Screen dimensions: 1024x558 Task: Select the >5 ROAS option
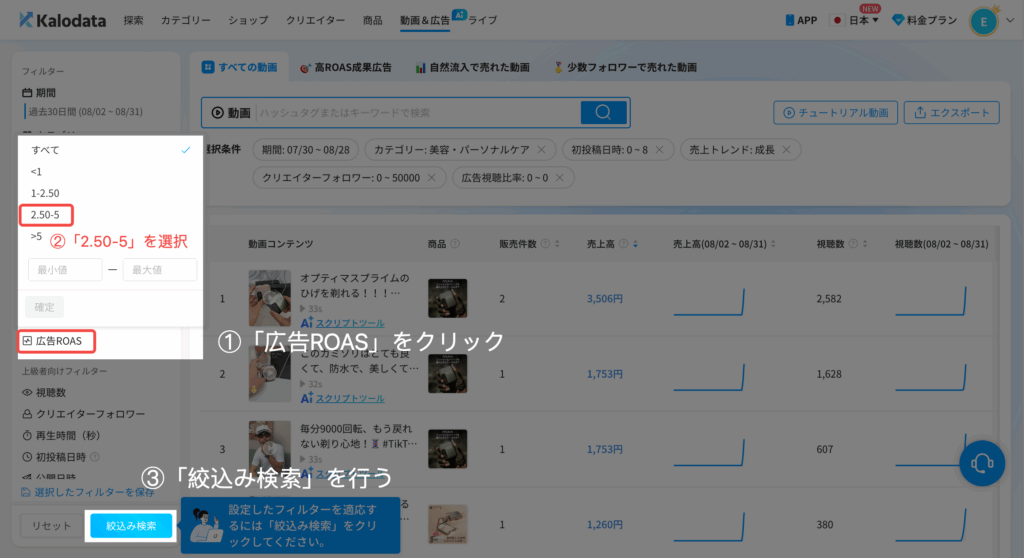(37, 236)
